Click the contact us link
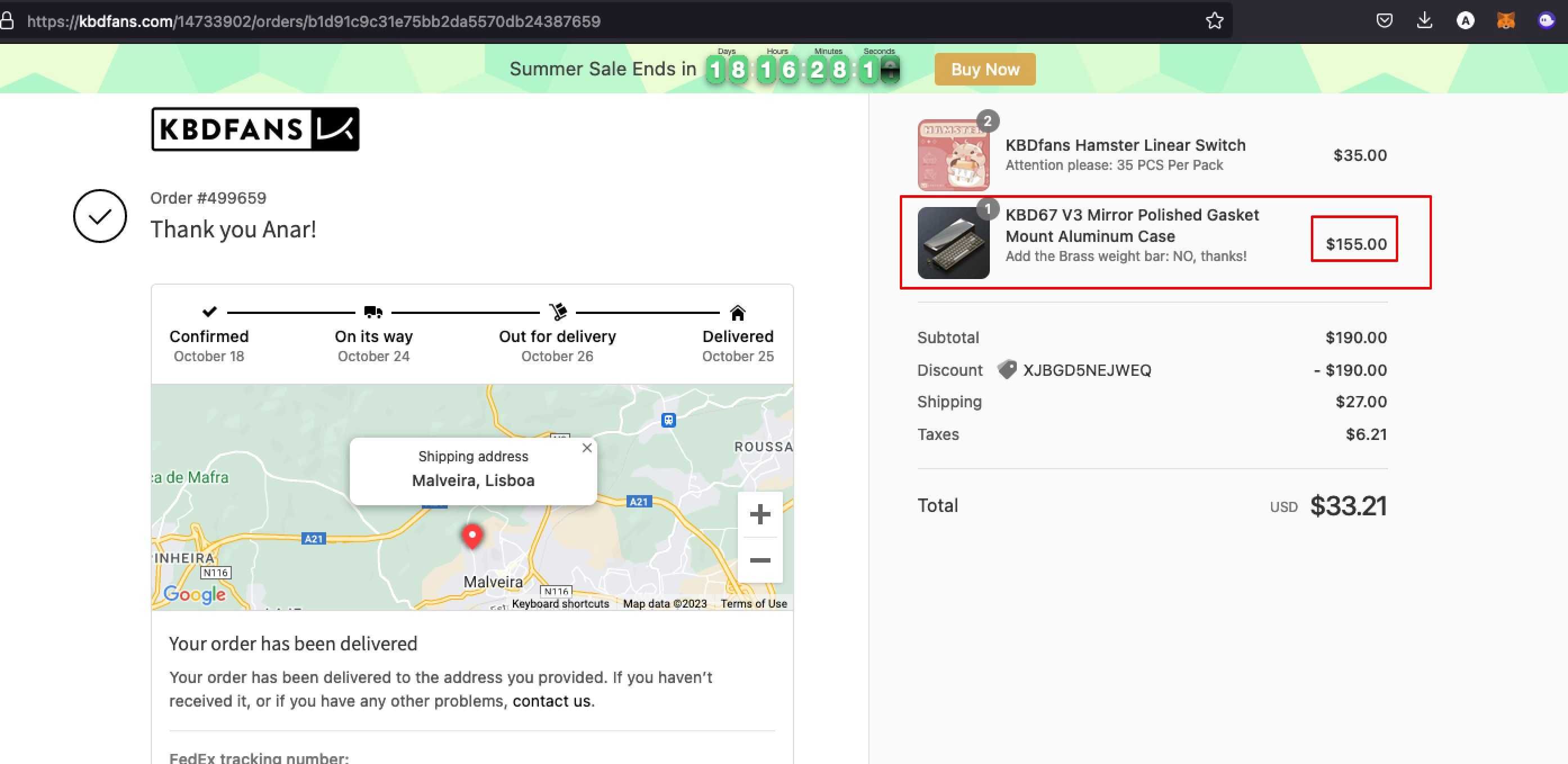Image resolution: width=1568 pixels, height=764 pixels. pyautogui.click(x=552, y=700)
